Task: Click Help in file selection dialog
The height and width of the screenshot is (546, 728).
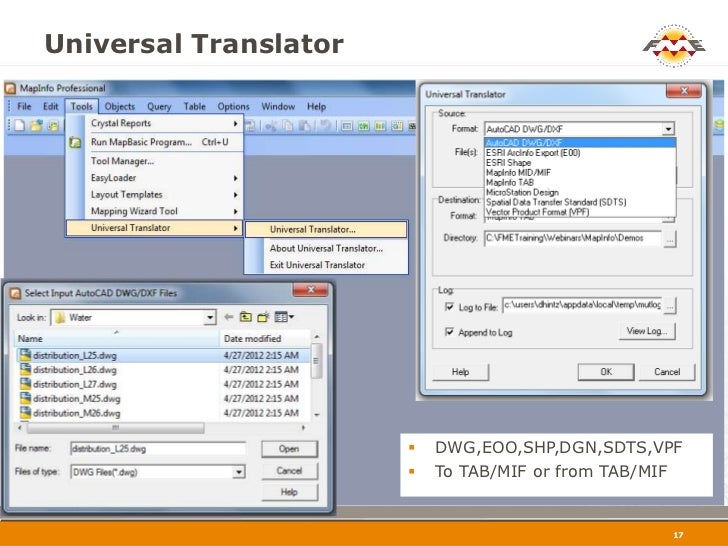Action: pyautogui.click(x=289, y=492)
